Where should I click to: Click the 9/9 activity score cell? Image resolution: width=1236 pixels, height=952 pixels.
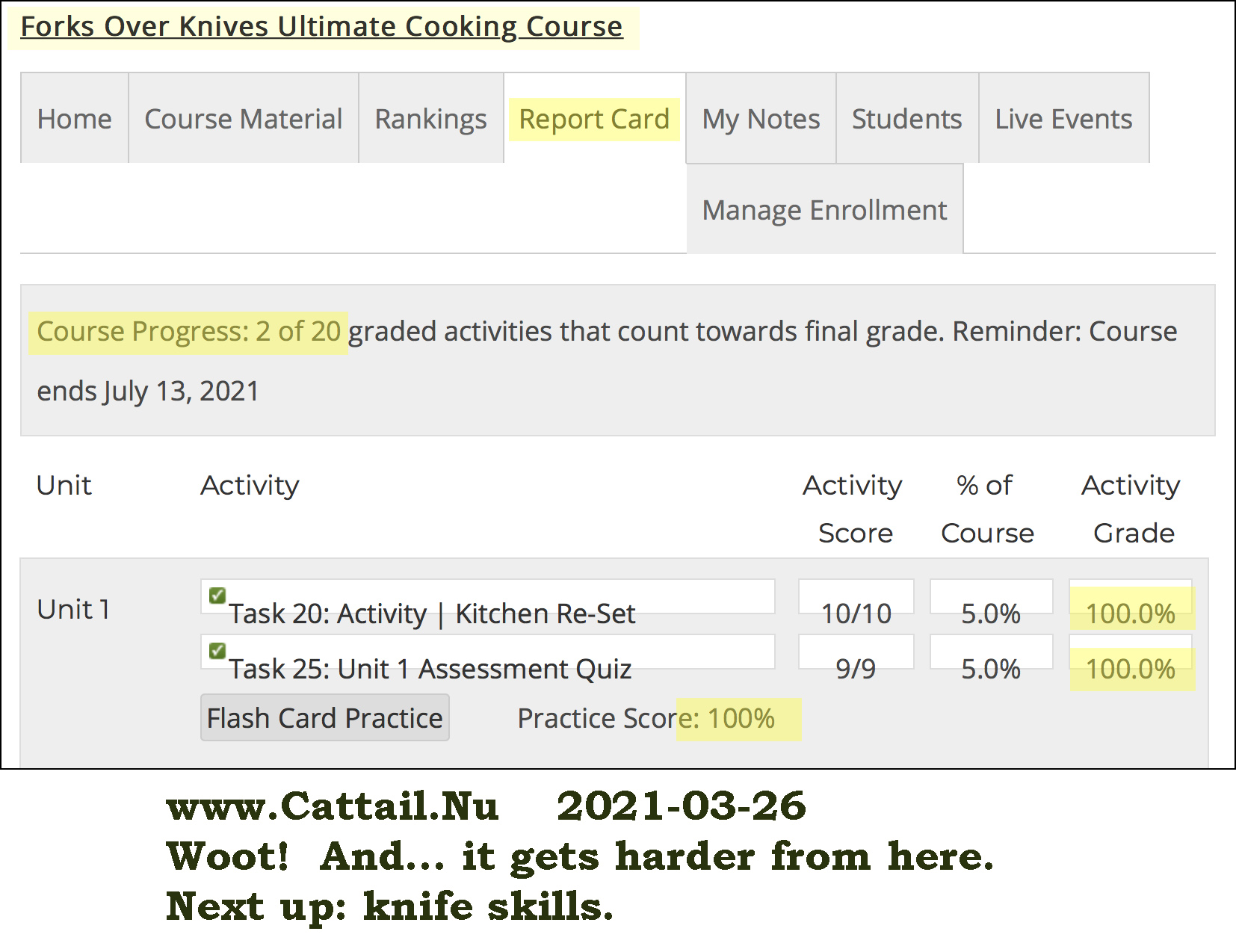856,669
